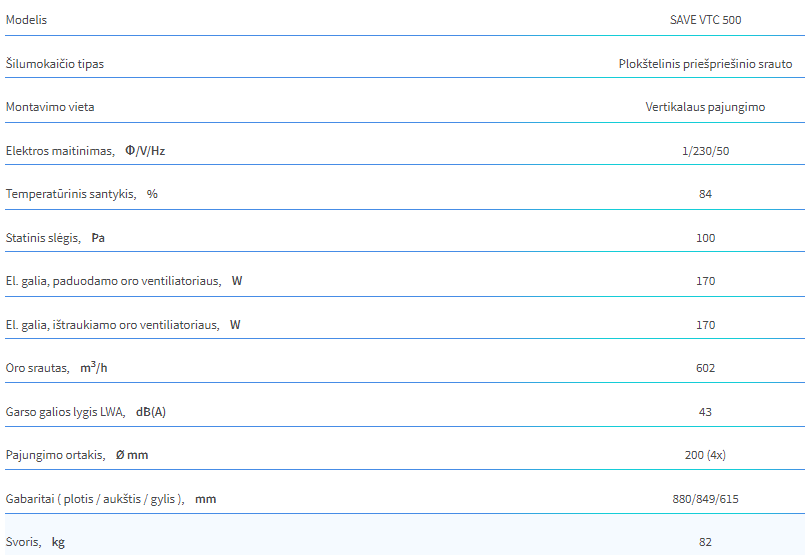The height and width of the screenshot is (555, 808).
Task: Select the '43' sound level value
Action: (x=705, y=412)
